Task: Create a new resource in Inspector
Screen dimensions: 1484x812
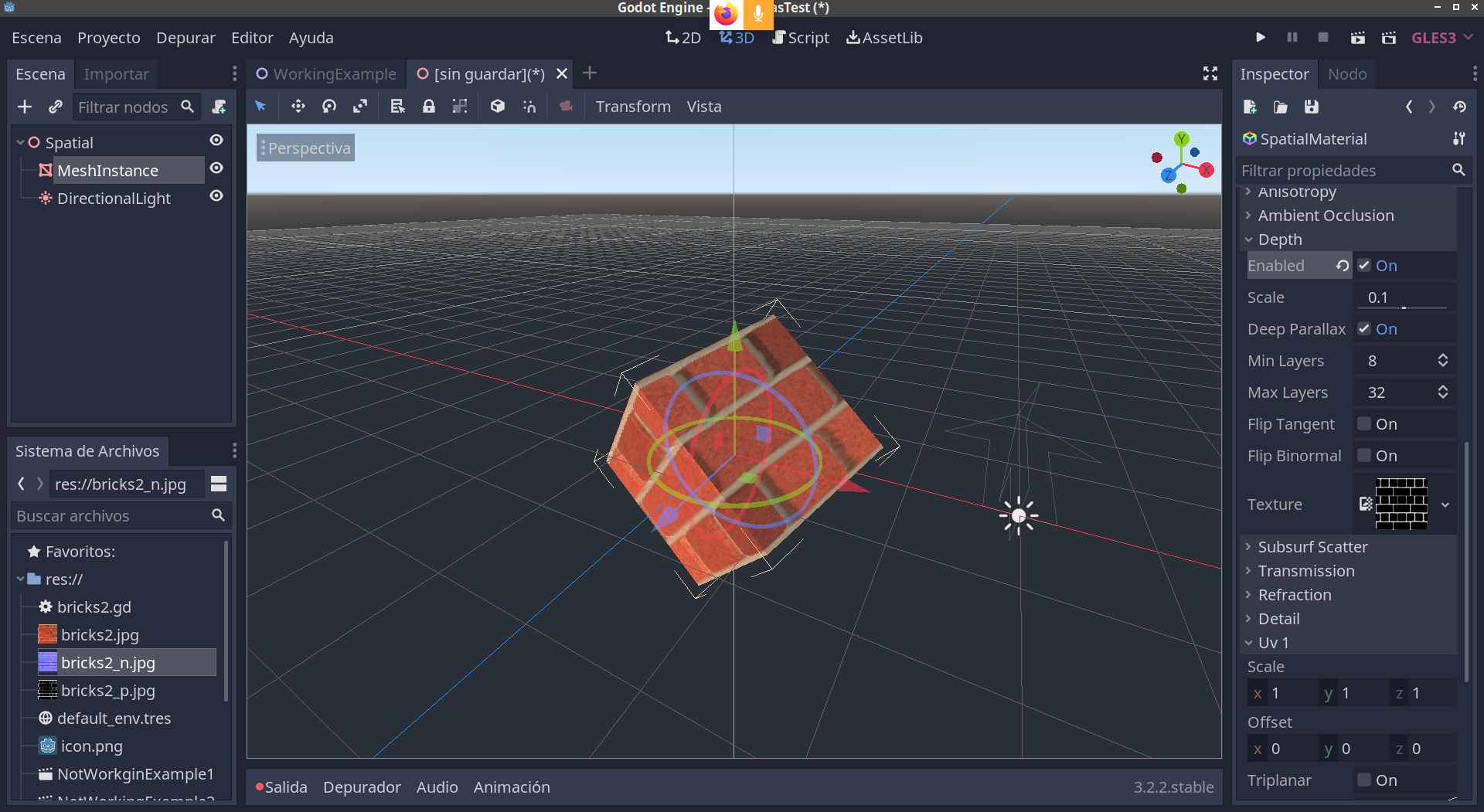Action: coord(1250,107)
